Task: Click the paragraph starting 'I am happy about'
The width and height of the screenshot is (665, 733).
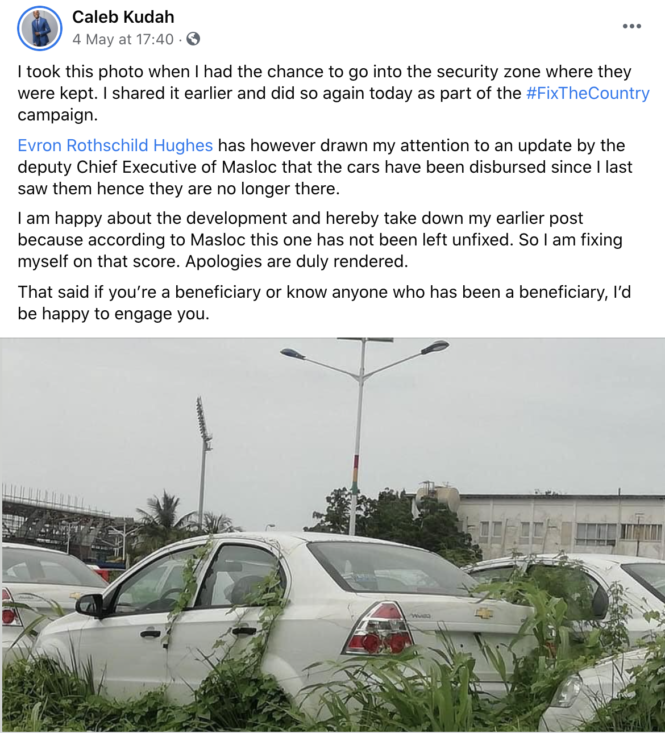Action: (x=320, y=239)
